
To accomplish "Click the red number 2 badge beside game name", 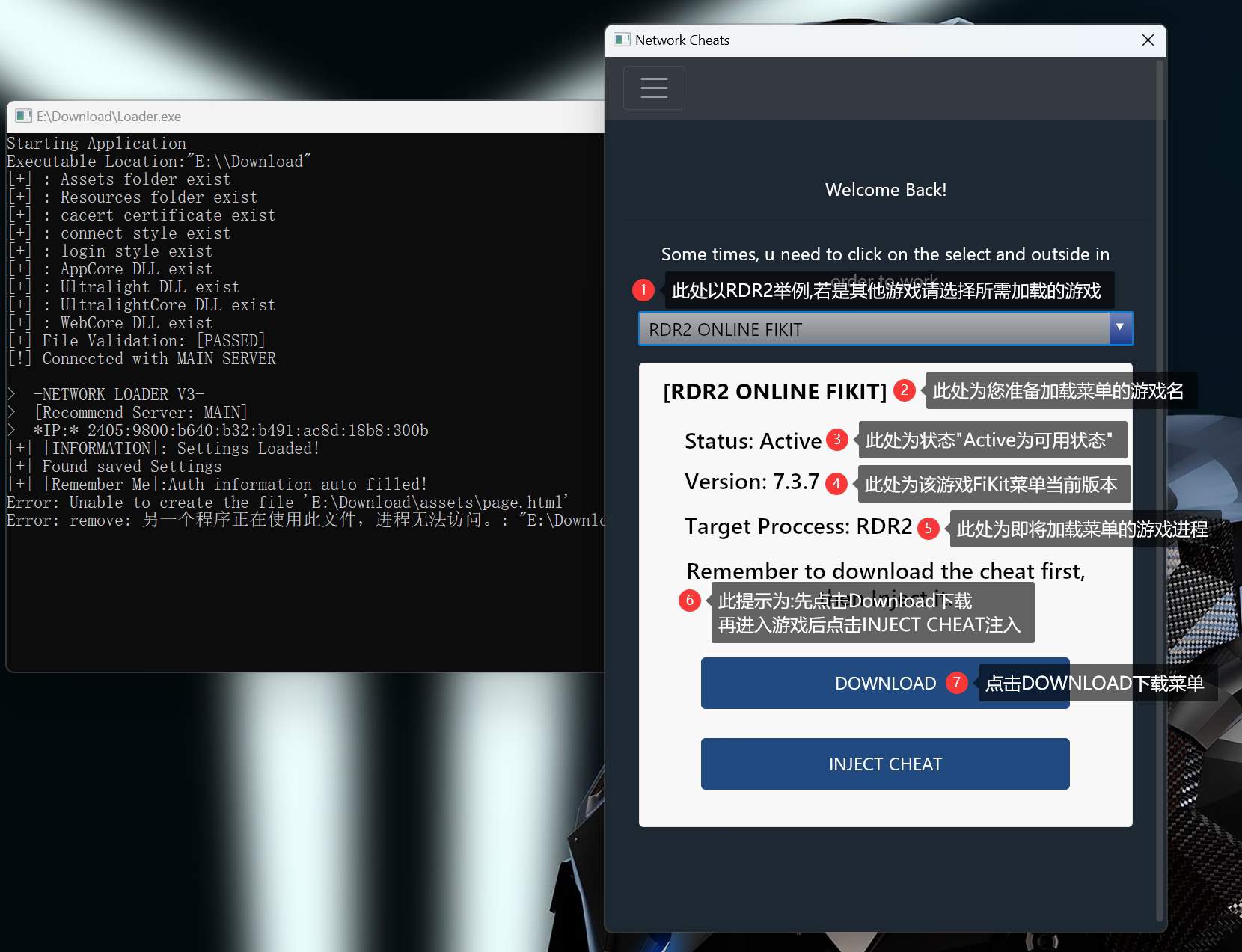I will coord(904,390).
